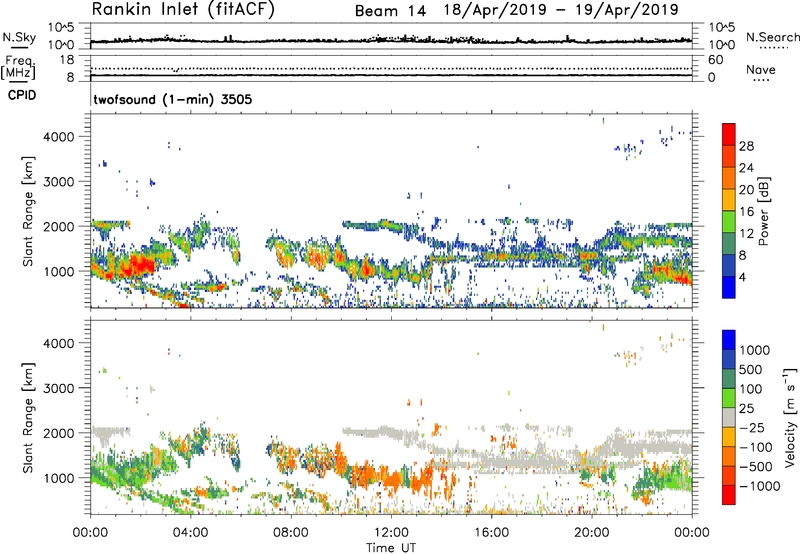Click the 60 tick on the Nave axis
This screenshot has height=554, width=800.
716,60
